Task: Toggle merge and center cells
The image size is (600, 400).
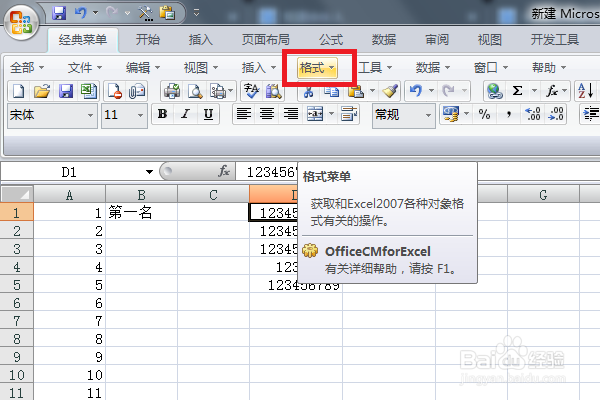Action: click(315, 114)
